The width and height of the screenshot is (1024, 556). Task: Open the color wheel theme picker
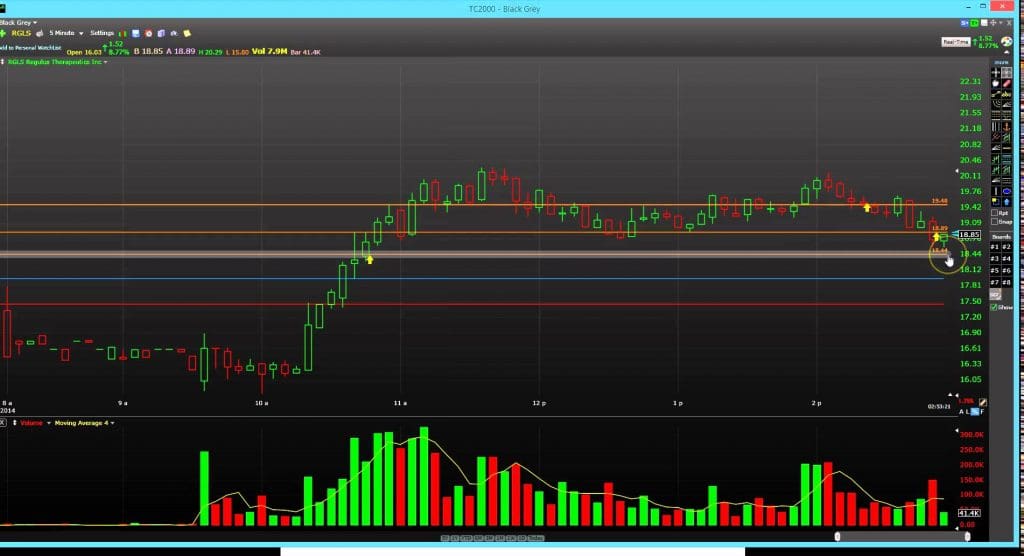pos(1006,41)
